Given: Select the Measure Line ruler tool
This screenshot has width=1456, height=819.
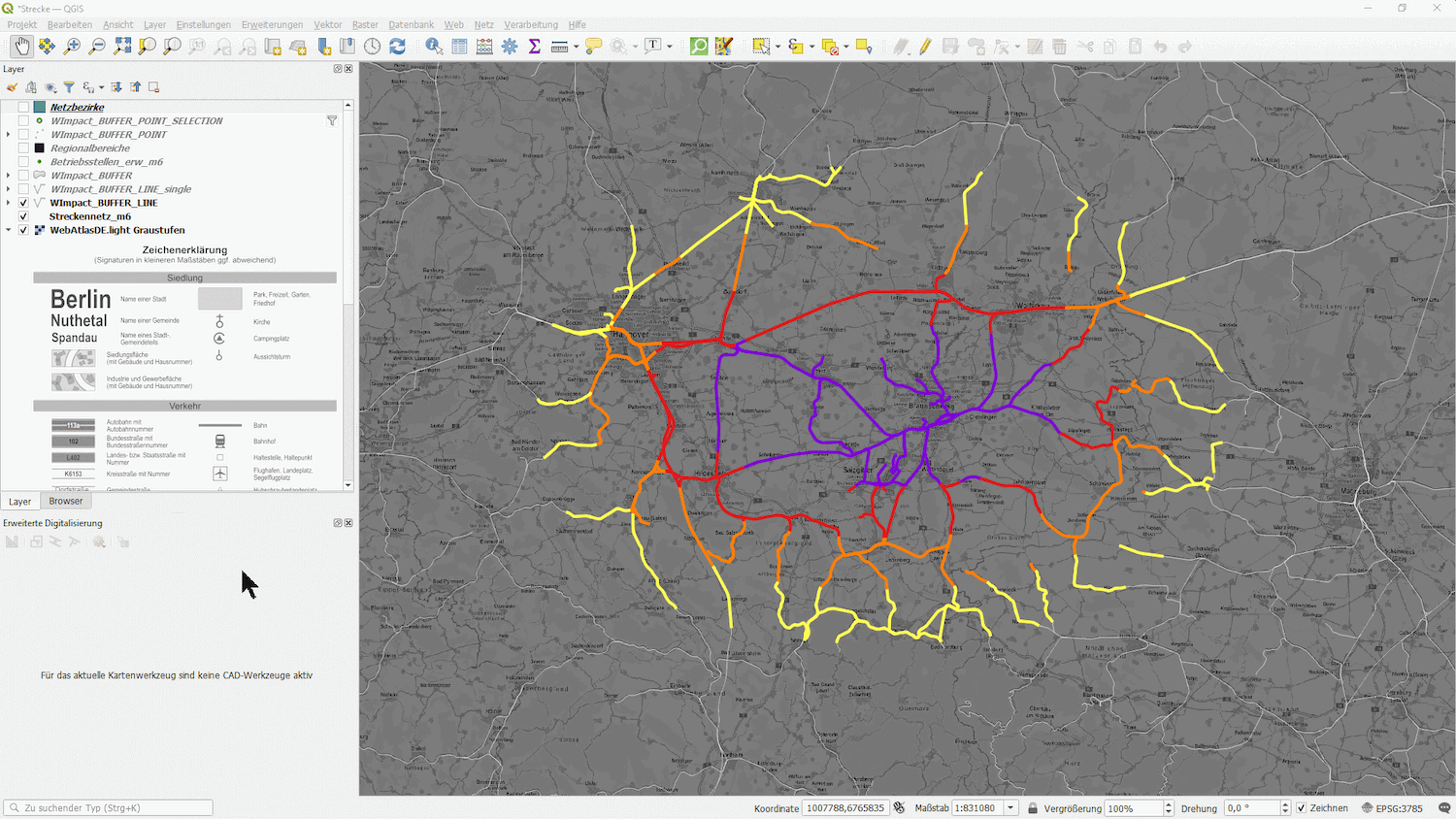Looking at the screenshot, I should [559, 46].
